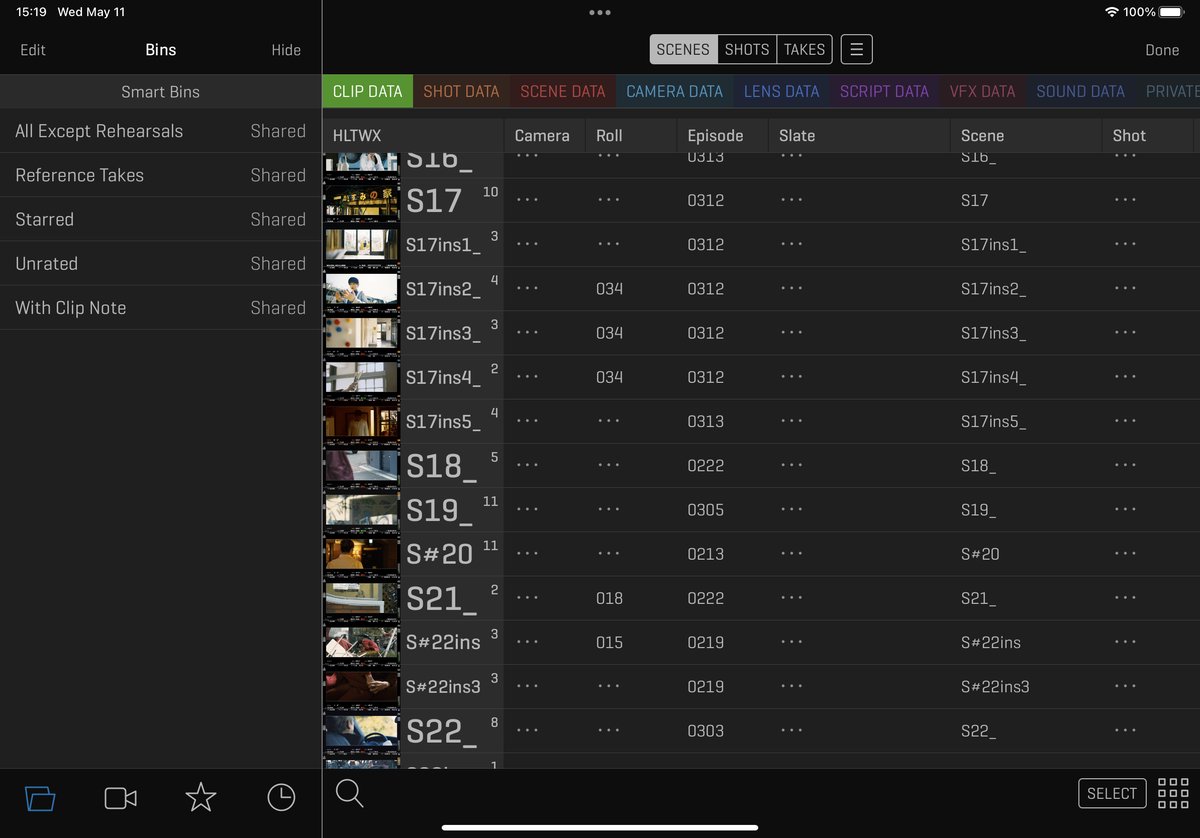The height and width of the screenshot is (838, 1200).
Task: Tap the Done button
Action: (x=1162, y=50)
